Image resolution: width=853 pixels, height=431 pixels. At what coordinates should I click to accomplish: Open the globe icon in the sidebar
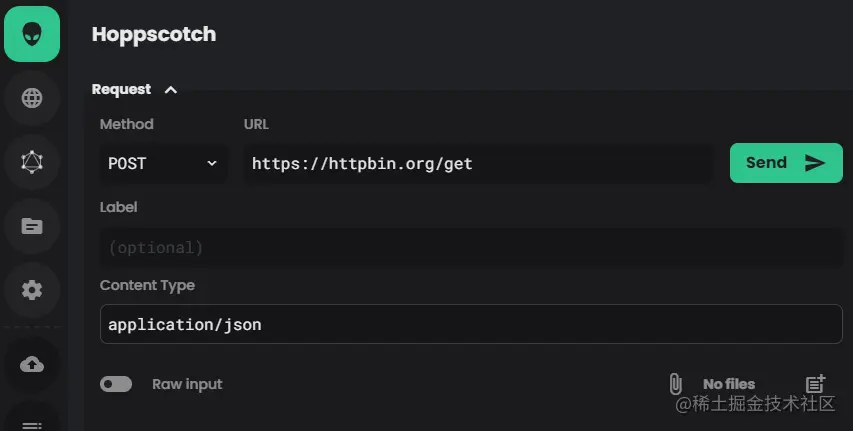point(32,98)
